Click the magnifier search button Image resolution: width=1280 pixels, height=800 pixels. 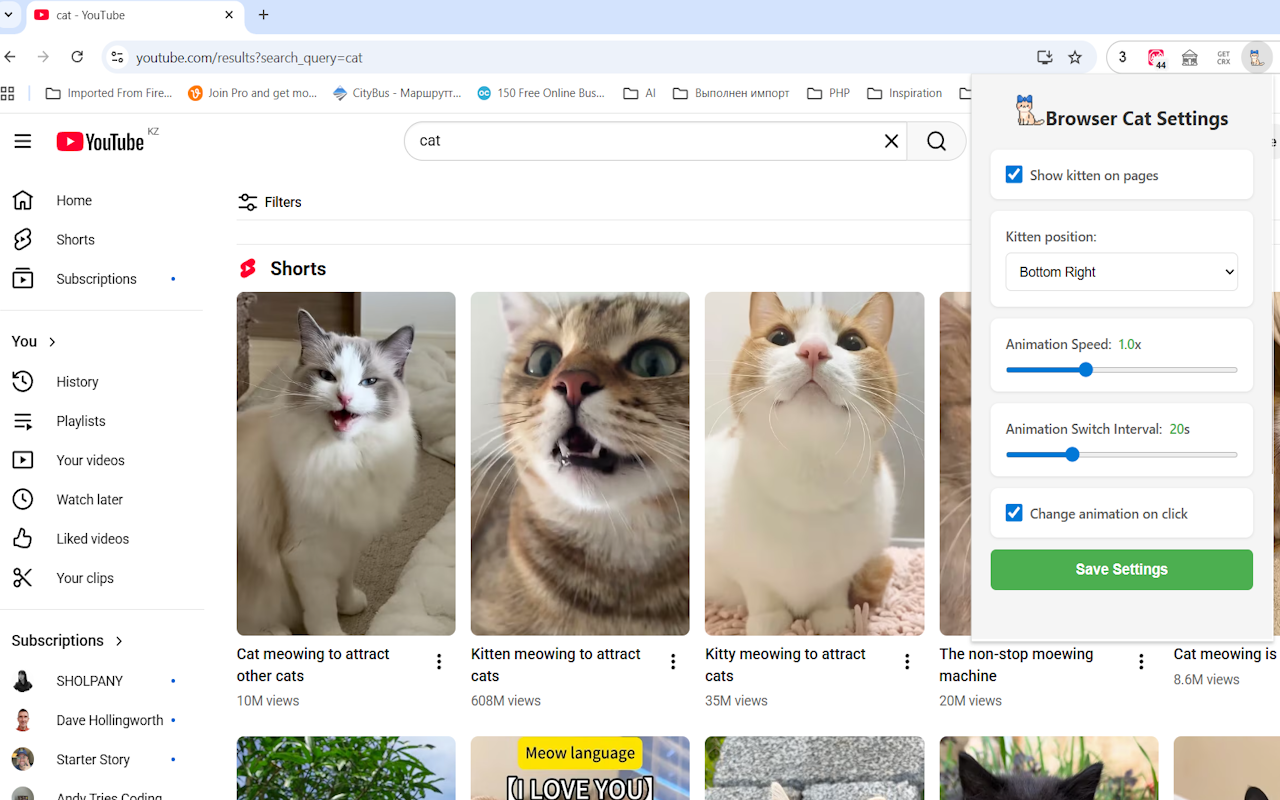pyautogui.click(x=936, y=141)
